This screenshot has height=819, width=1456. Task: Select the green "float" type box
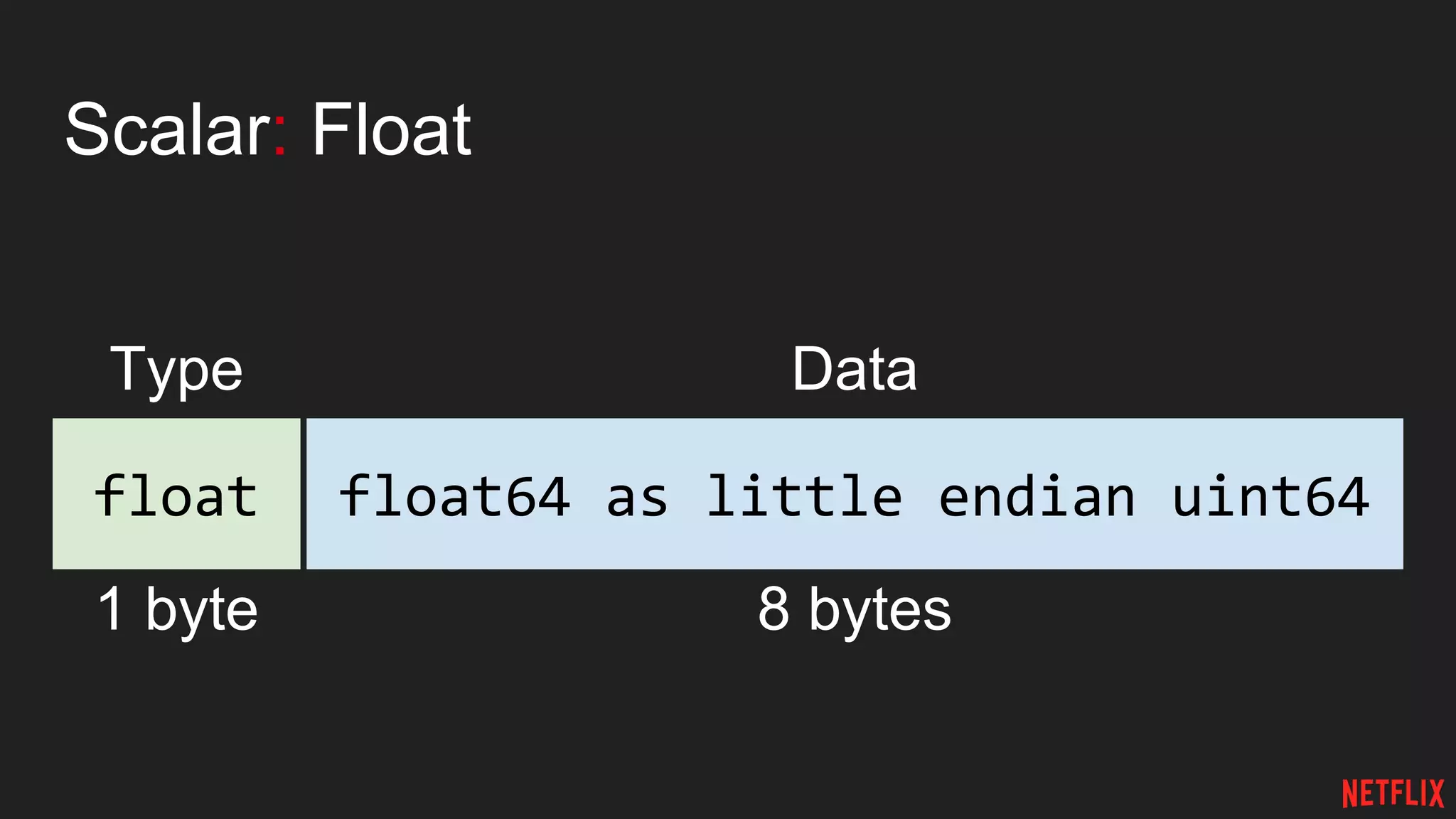[176, 493]
